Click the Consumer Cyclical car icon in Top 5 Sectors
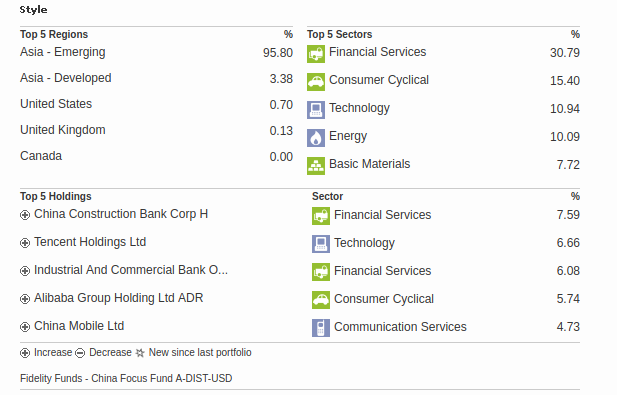Image resolution: width=617 pixels, height=395 pixels. [x=316, y=82]
